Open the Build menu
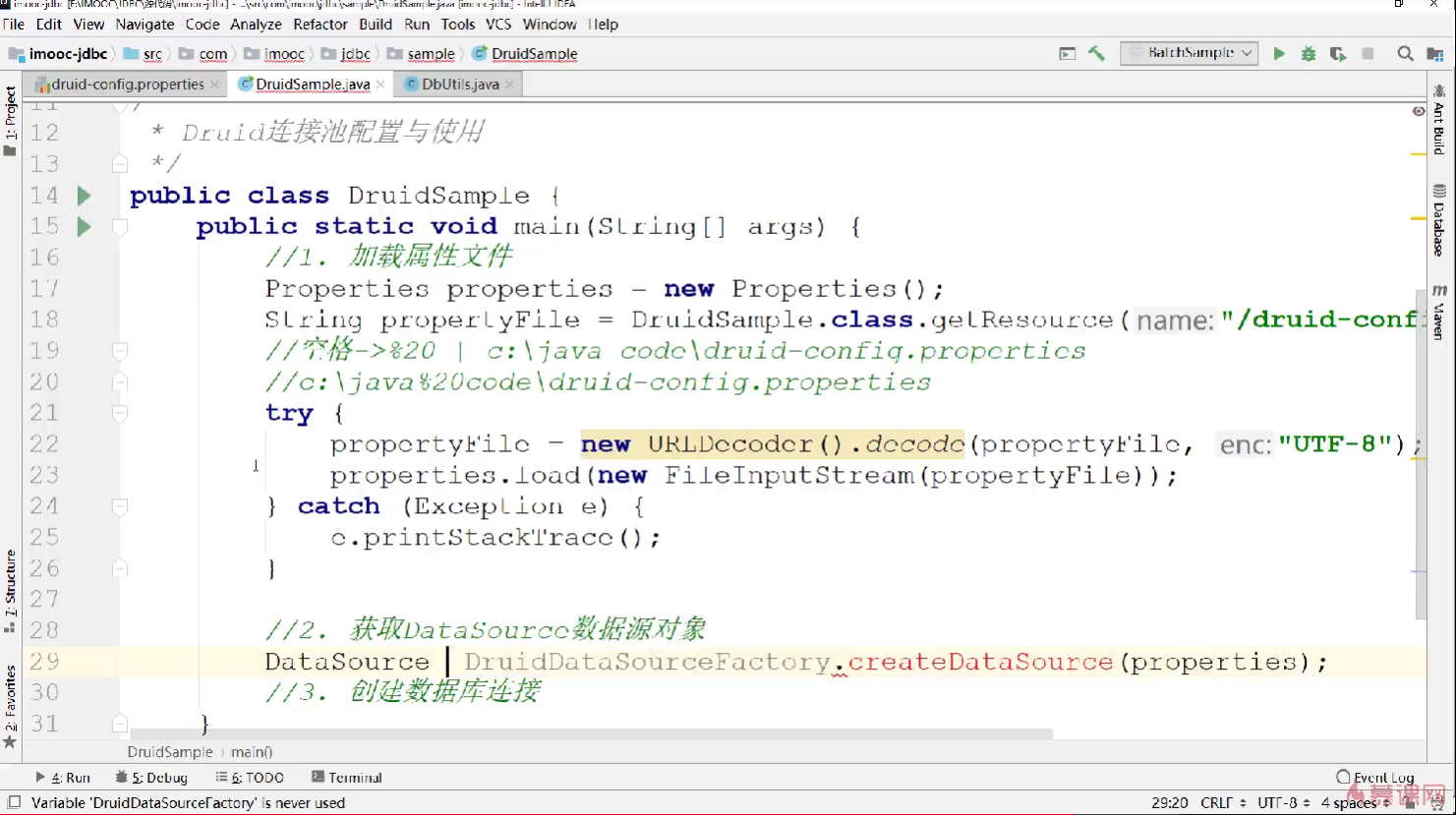Image resolution: width=1456 pixels, height=815 pixels. pos(376,24)
